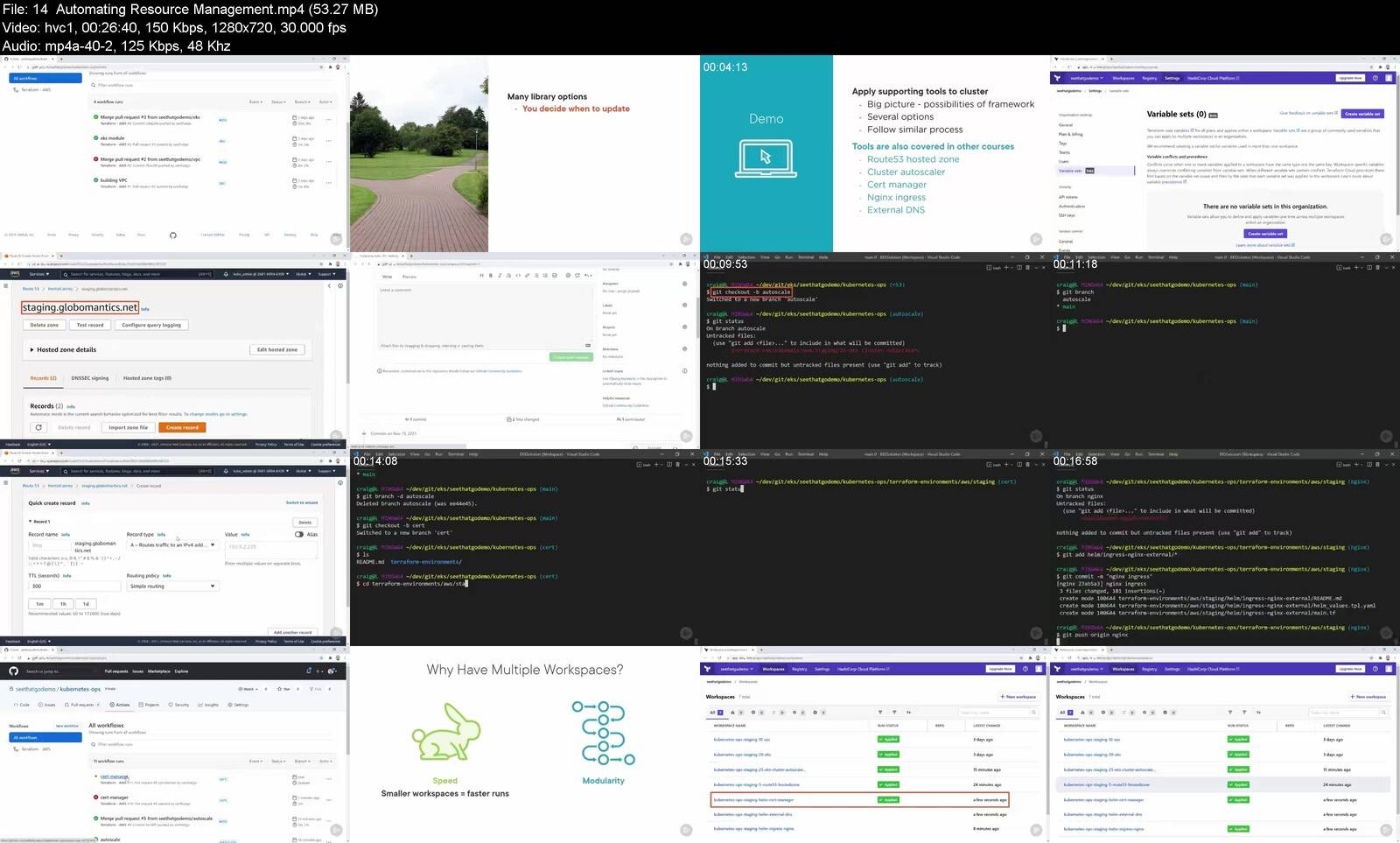Open the red-boxed kubernetes-ops-staging-helm-cert-manager workspace
Viewport: 1400px width, 843px height.
pos(754,799)
